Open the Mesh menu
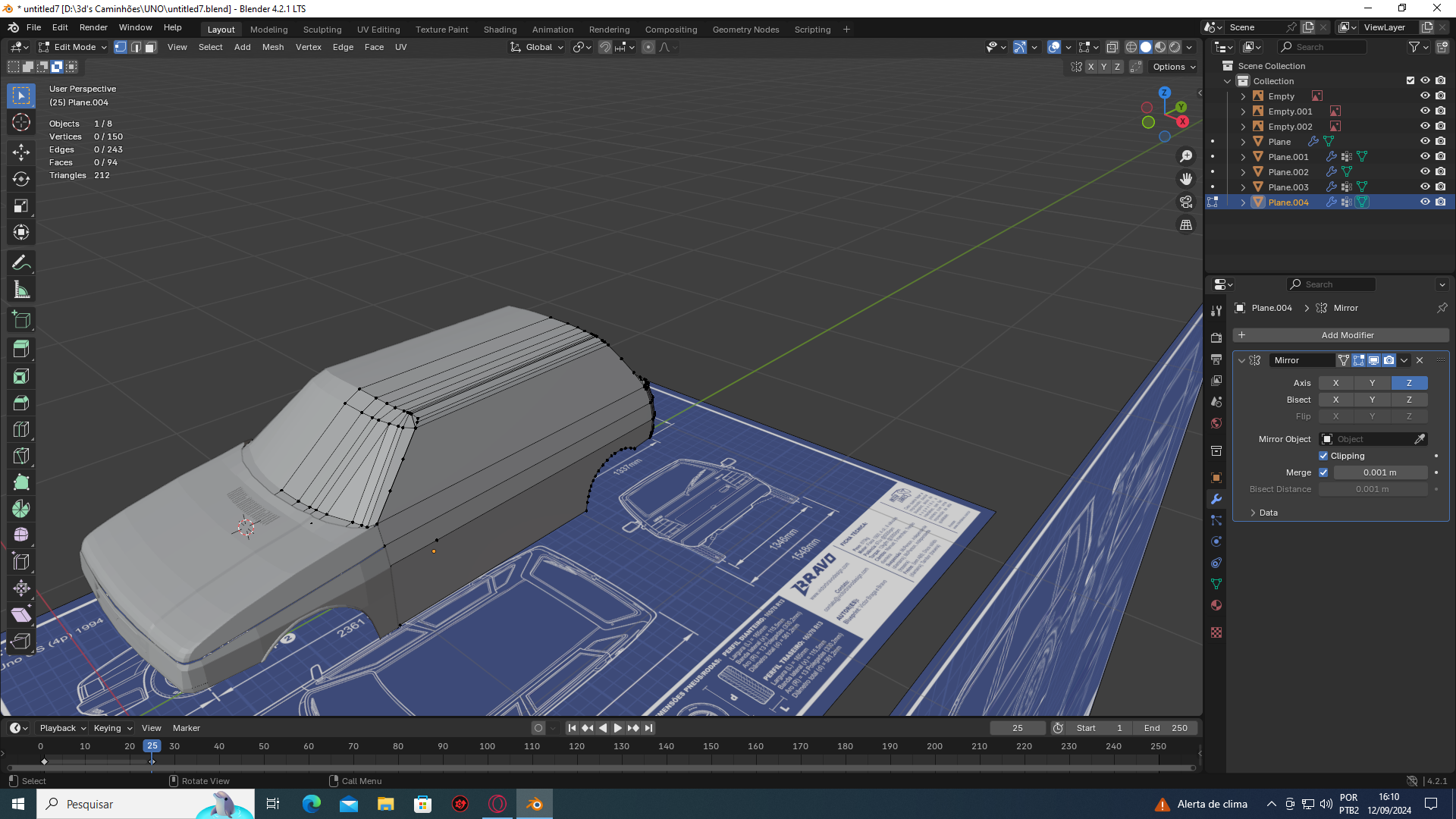The width and height of the screenshot is (1456, 819). [x=272, y=47]
